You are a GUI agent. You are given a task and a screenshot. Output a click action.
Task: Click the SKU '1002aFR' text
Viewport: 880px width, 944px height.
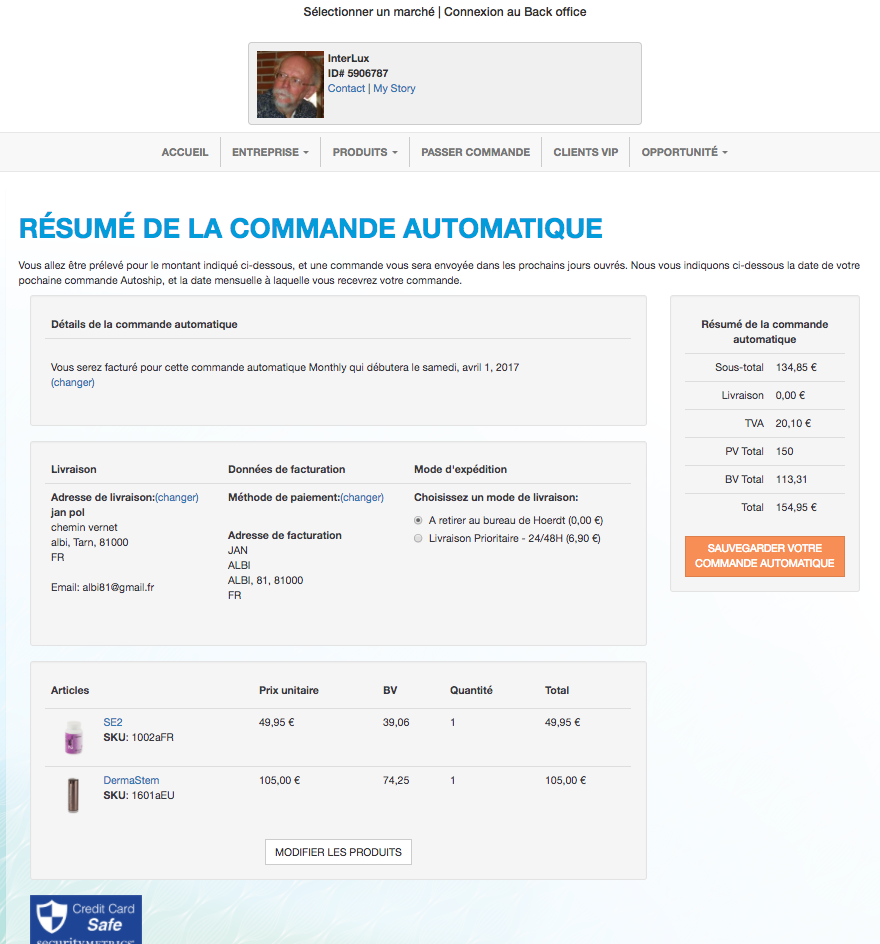point(152,738)
